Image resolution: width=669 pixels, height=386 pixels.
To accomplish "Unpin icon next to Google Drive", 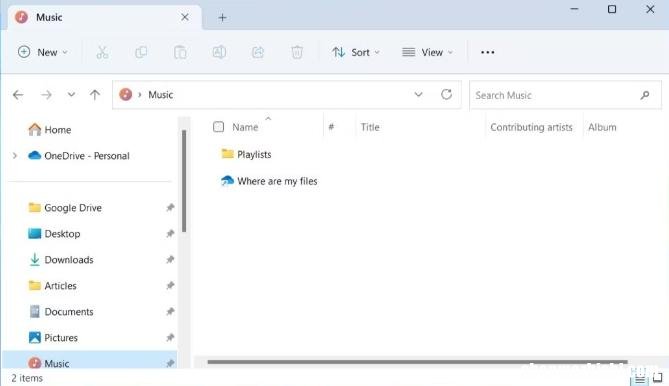I will click(170, 208).
